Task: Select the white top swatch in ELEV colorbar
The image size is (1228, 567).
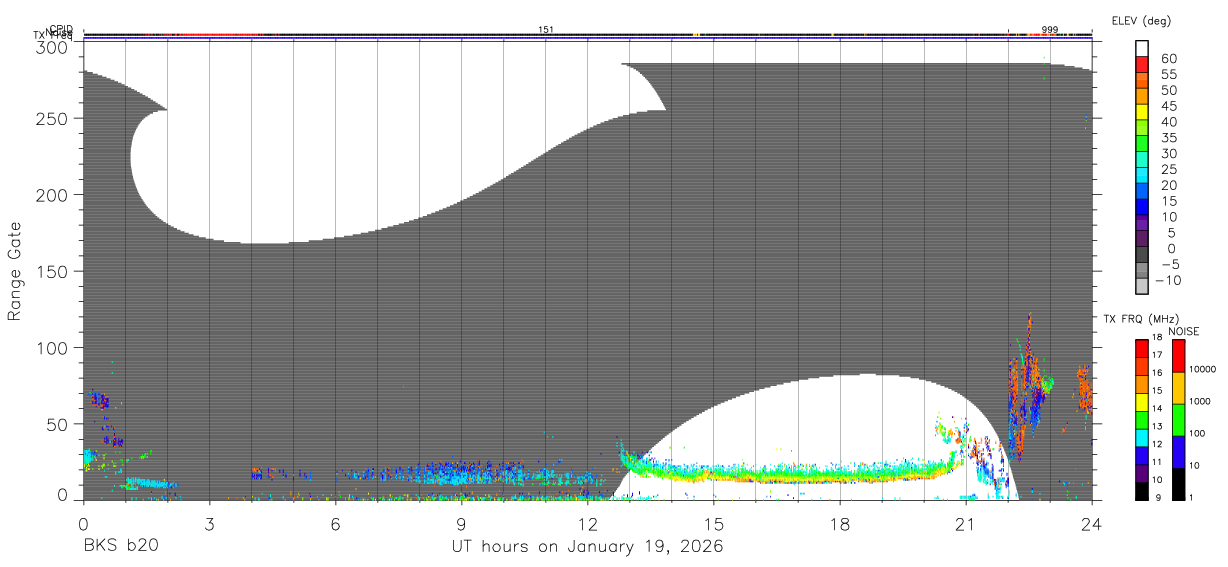Action: pos(1142,48)
